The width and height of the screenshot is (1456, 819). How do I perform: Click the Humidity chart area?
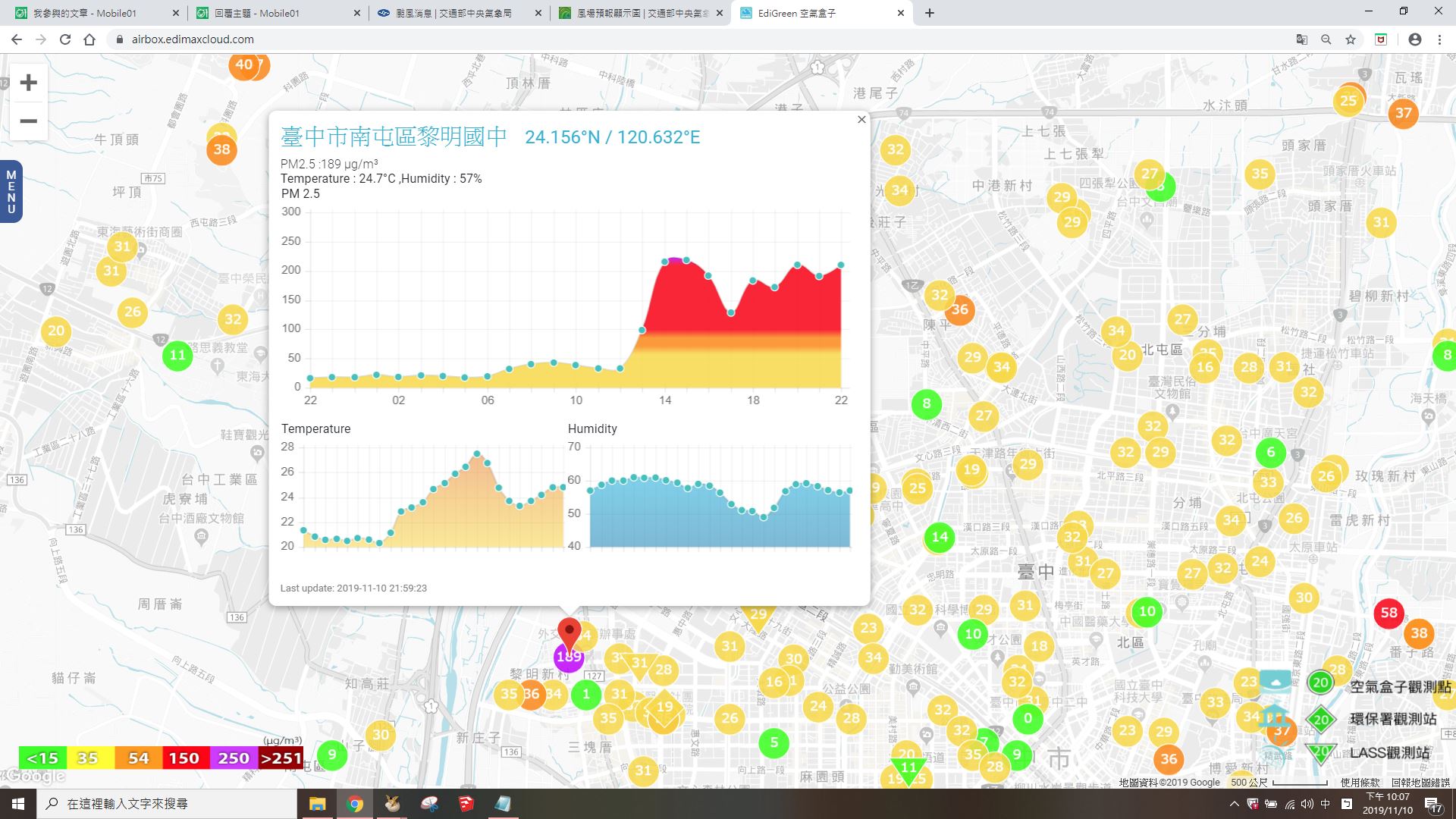[711, 497]
